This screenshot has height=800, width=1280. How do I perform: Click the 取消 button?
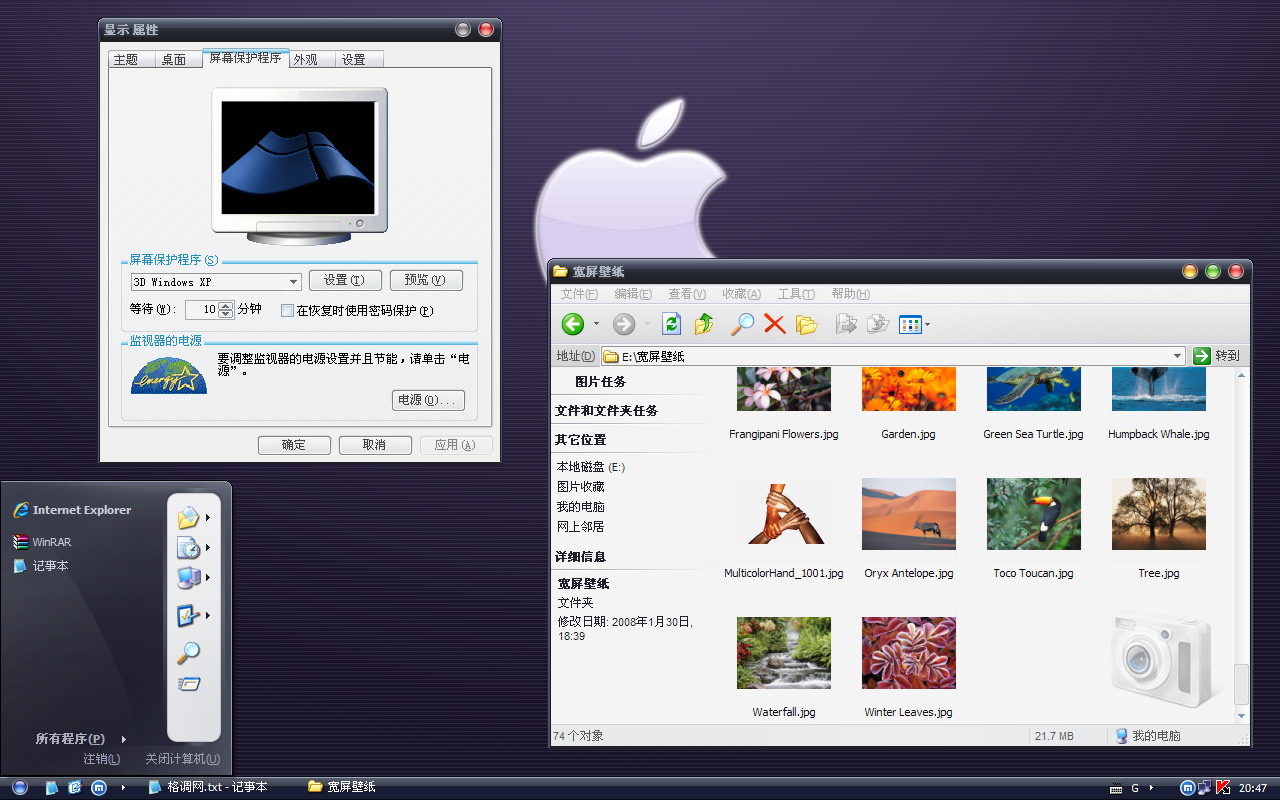[x=375, y=445]
